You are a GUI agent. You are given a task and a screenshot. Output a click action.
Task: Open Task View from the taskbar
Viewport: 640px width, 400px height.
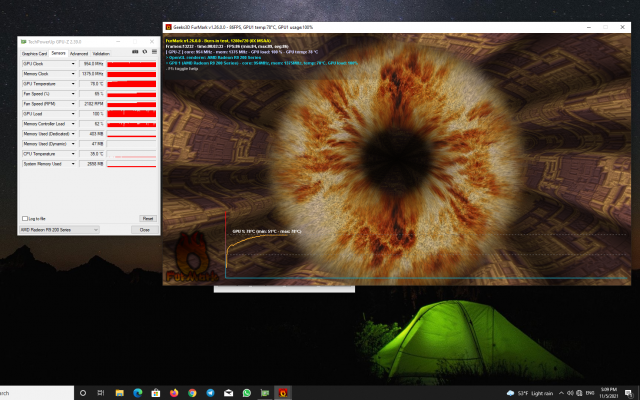click(101, 393)
